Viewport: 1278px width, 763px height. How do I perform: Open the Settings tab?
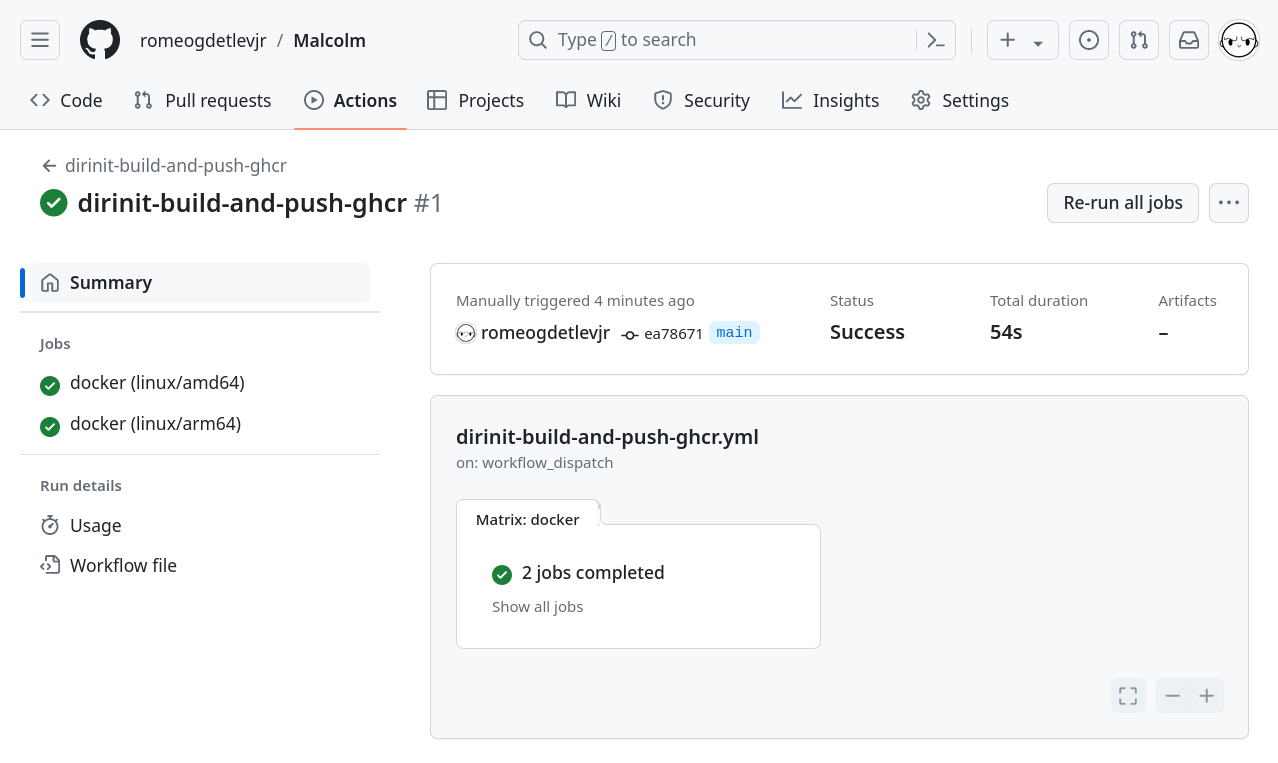click(x=960, y=100)
